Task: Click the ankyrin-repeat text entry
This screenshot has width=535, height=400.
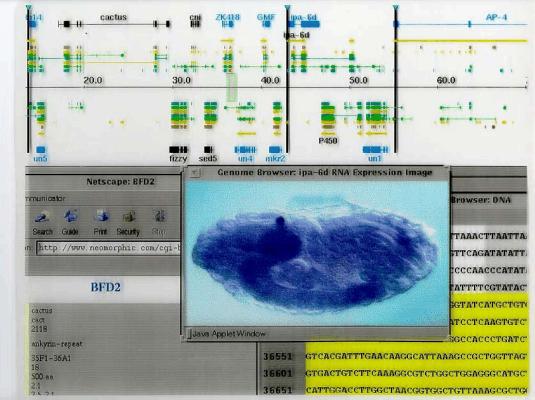Action: tap(57, 344)
